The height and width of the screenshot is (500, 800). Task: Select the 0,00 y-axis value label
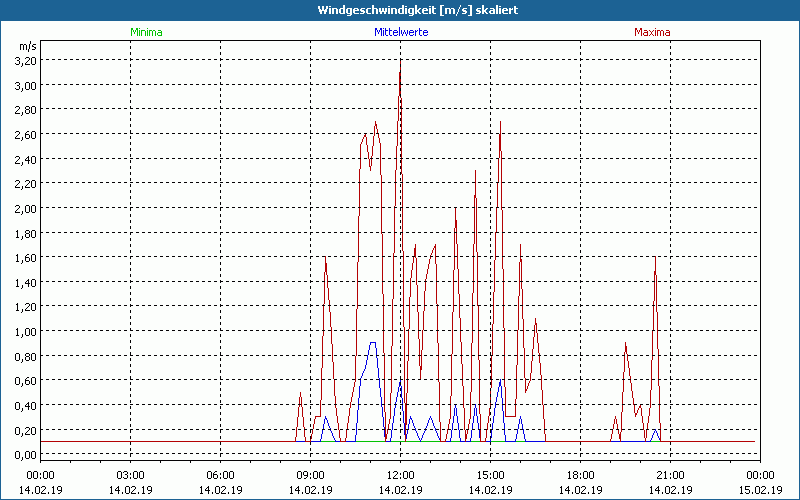[x=25, y=455]
